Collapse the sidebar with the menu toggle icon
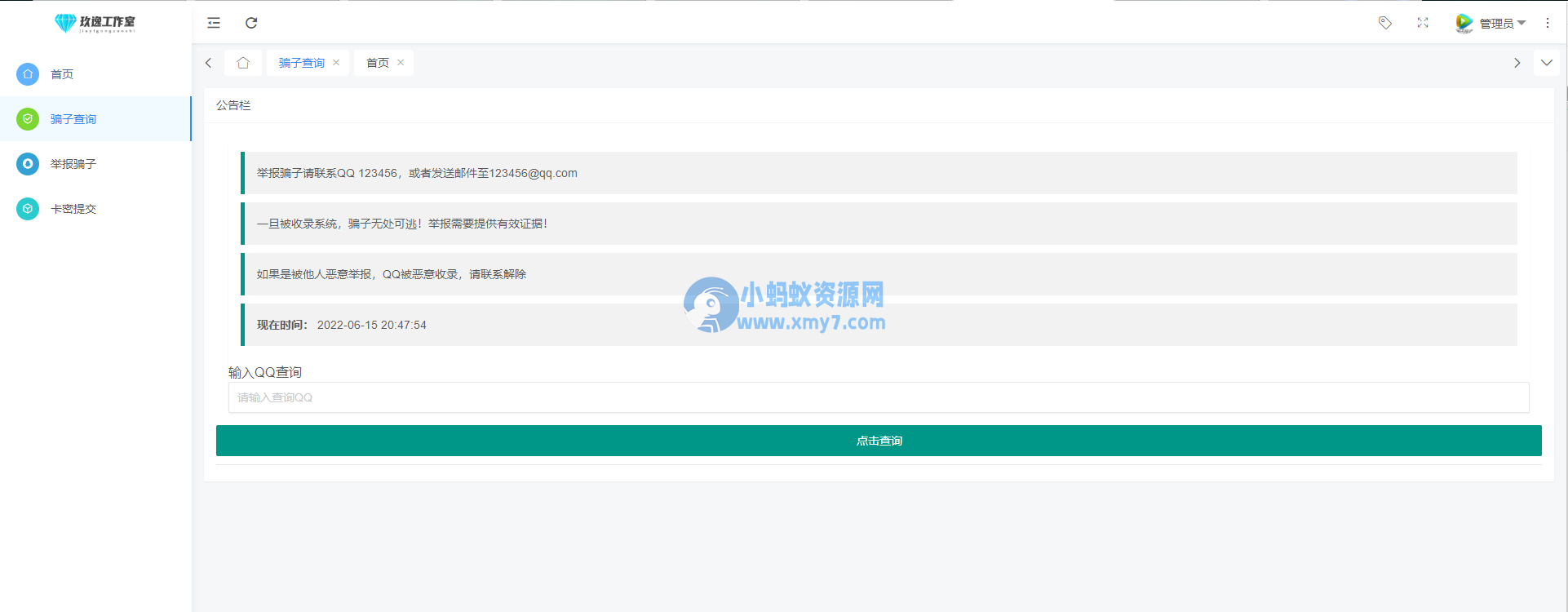 (x=214, y=23)
